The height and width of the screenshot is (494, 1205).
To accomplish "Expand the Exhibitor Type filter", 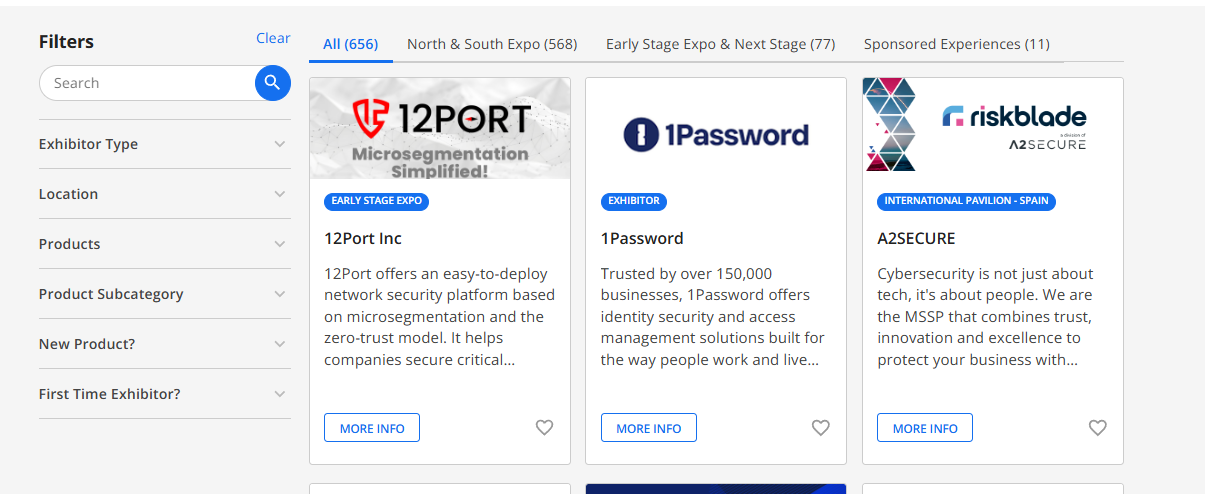I will (279, 144).
